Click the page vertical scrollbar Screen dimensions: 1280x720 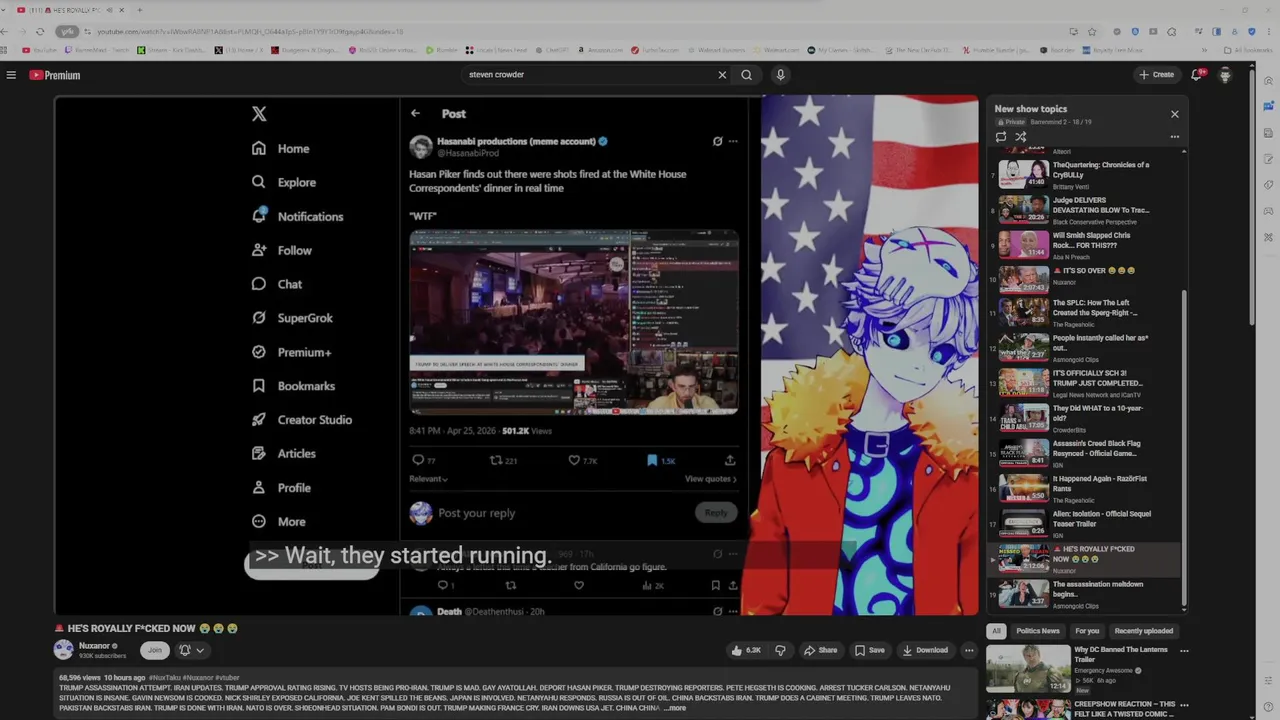click(1251, 195)
